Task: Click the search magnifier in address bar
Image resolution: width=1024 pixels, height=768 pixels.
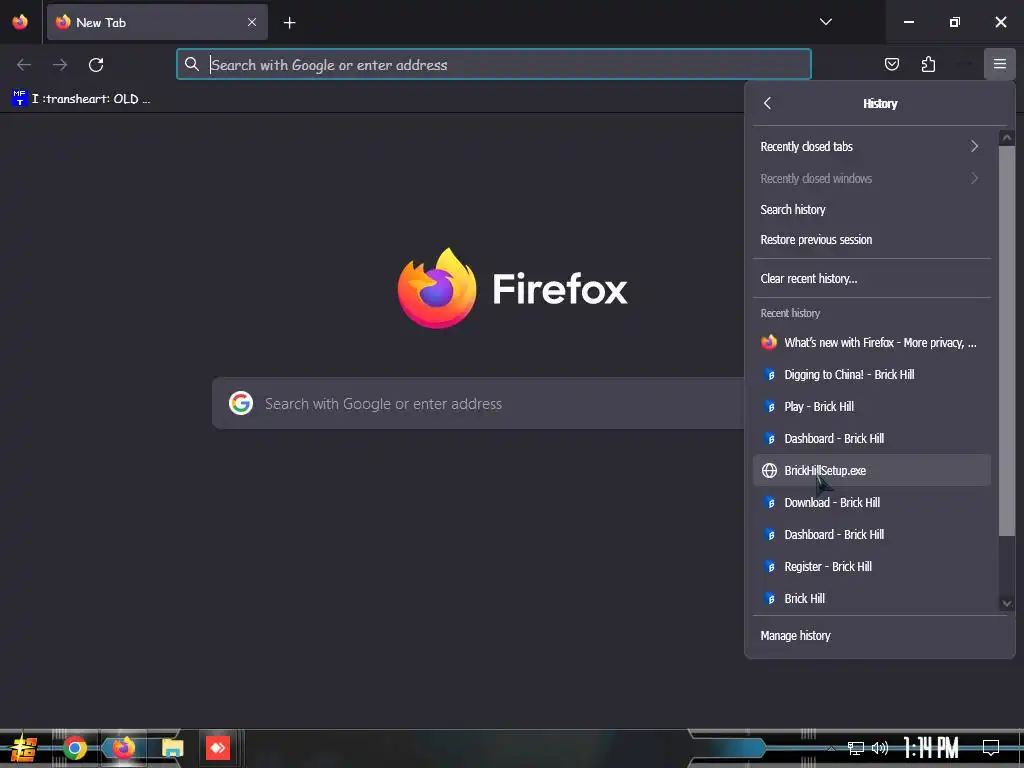Action: (x=191, y=64)
